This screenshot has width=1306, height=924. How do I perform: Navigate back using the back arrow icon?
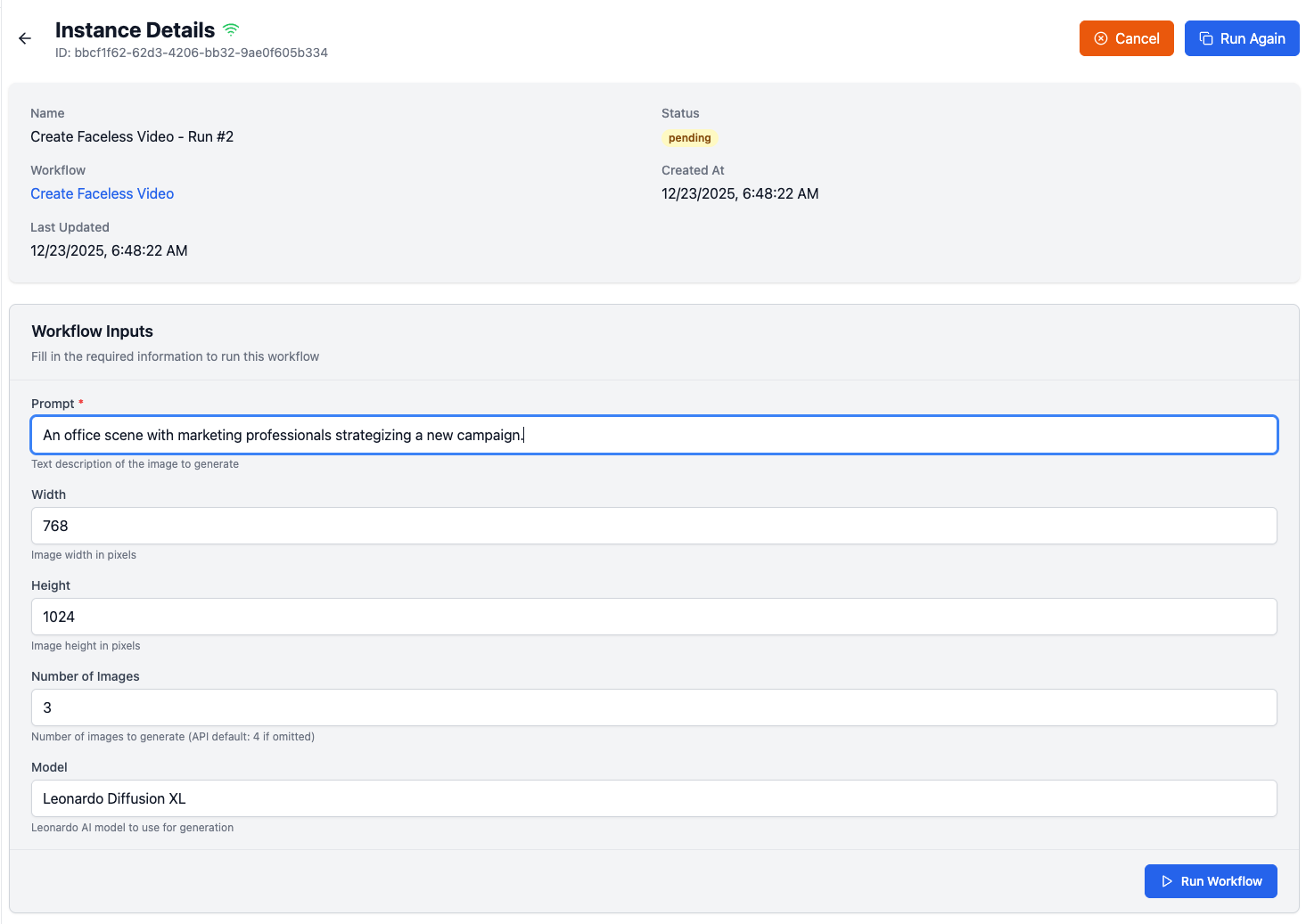pos(24,38)
